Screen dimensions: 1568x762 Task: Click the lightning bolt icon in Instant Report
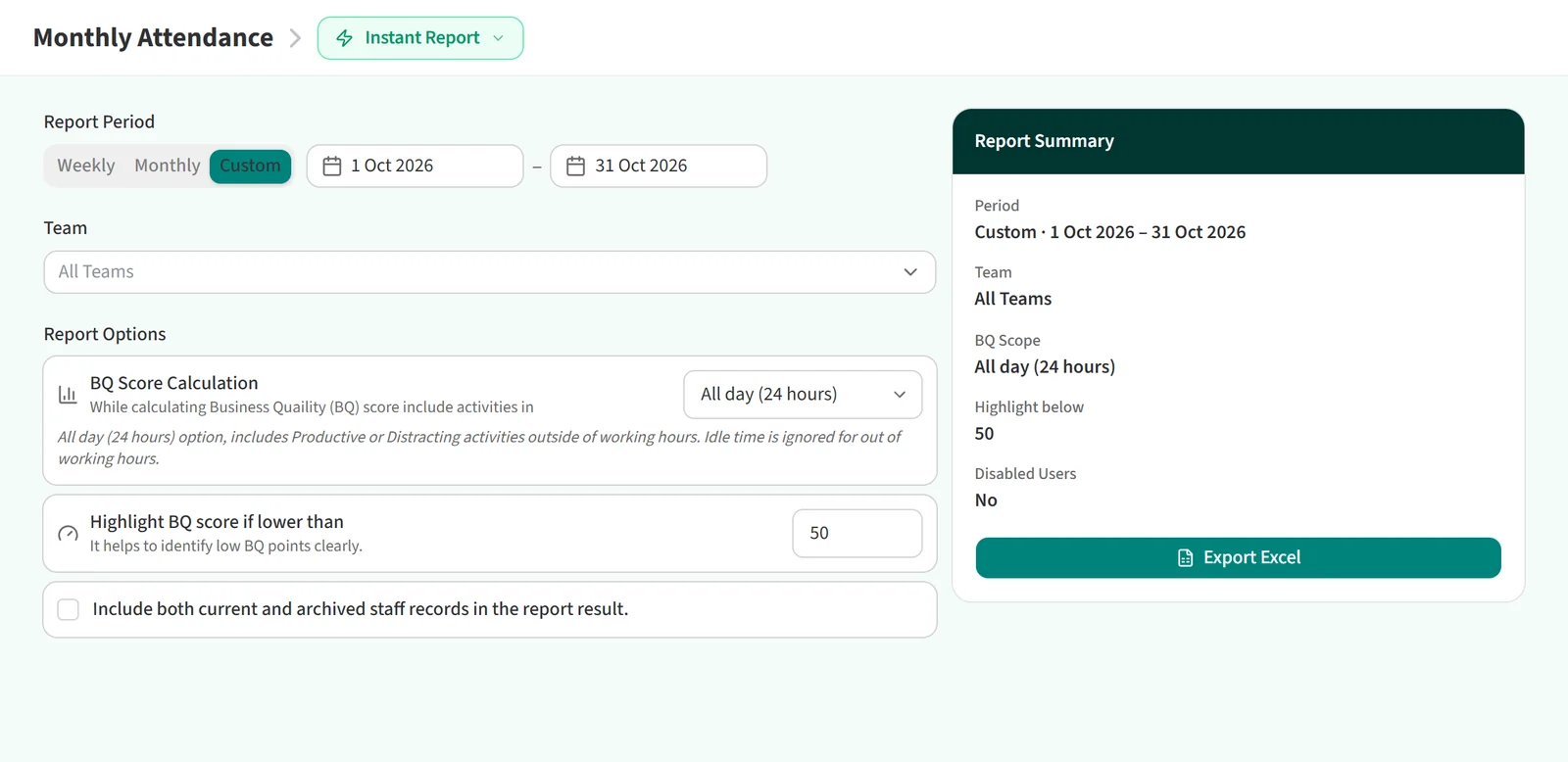344,38
